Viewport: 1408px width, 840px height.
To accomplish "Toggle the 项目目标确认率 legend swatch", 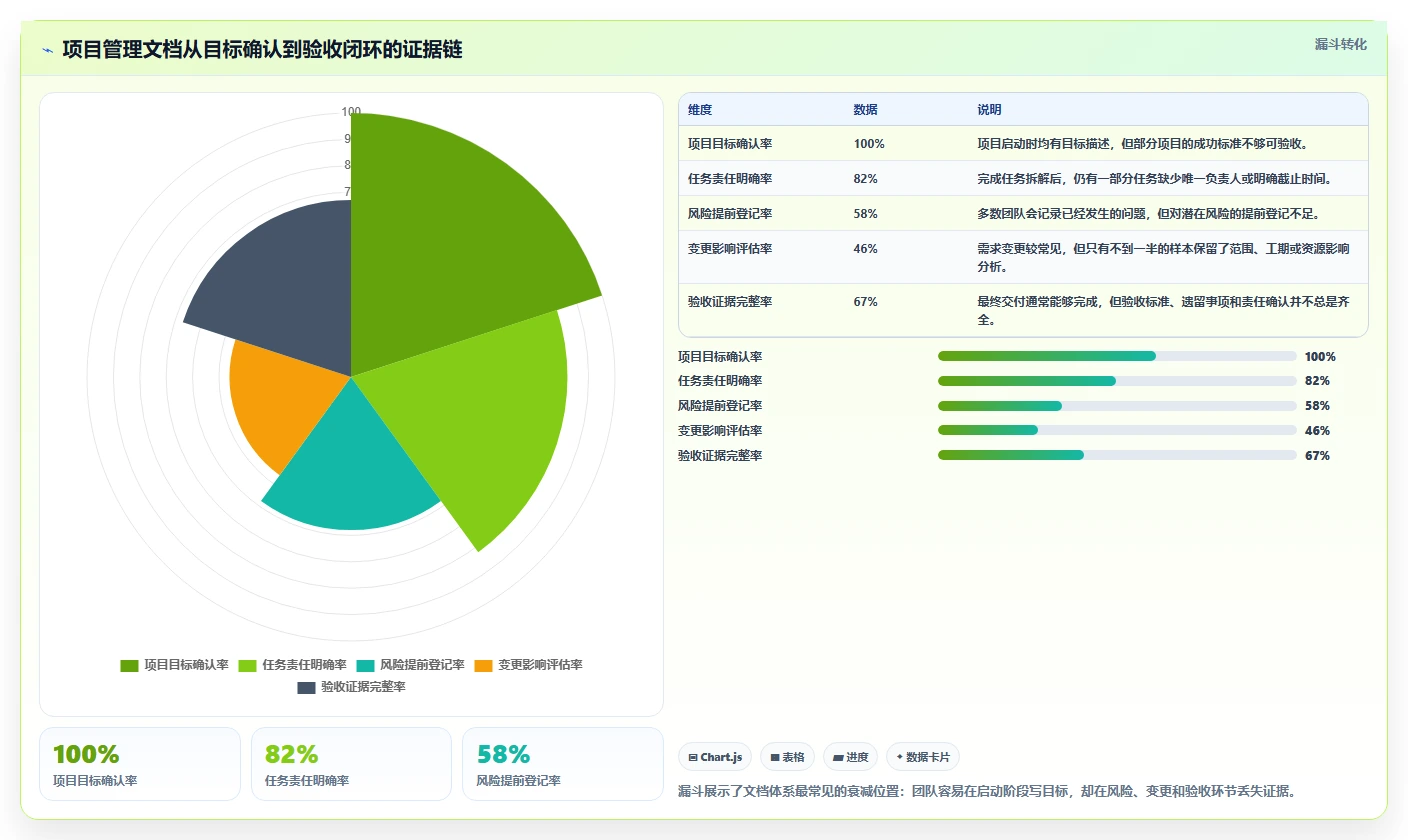I will 129,665.
